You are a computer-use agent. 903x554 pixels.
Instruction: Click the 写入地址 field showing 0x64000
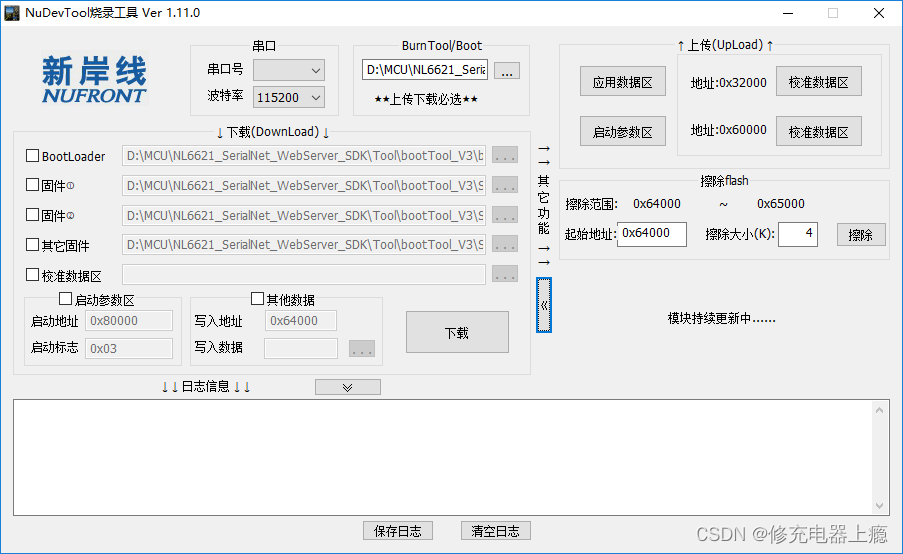click(301, 321)
